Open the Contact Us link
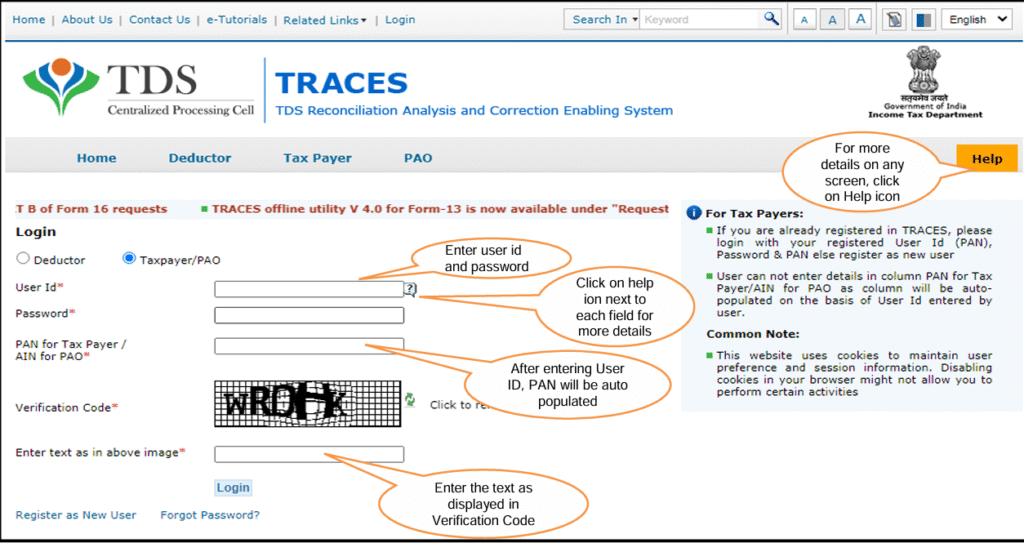Screen dimensions: 1024x543 click(159, 20)
